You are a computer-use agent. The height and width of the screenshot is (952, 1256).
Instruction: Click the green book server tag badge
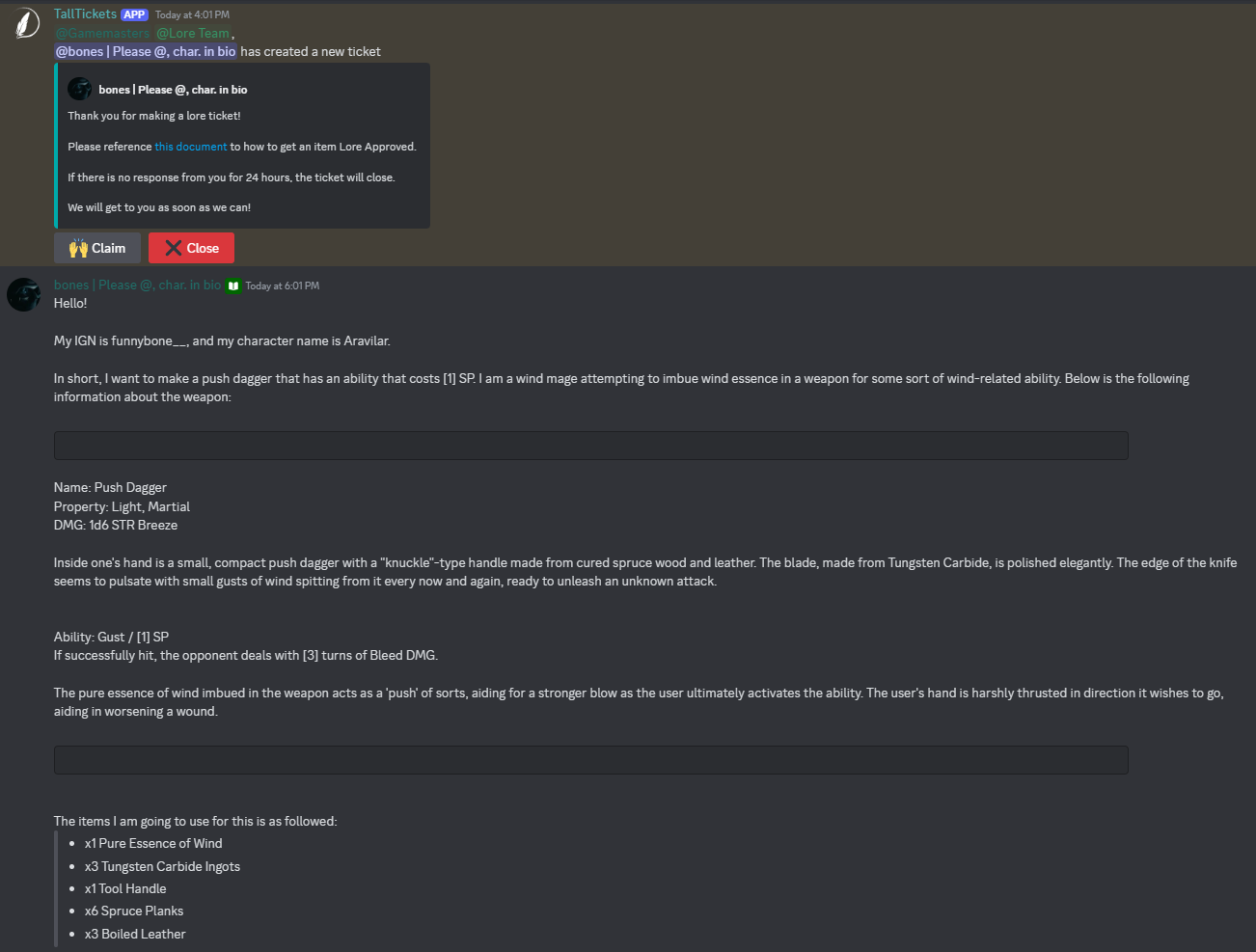click(232, 285)
